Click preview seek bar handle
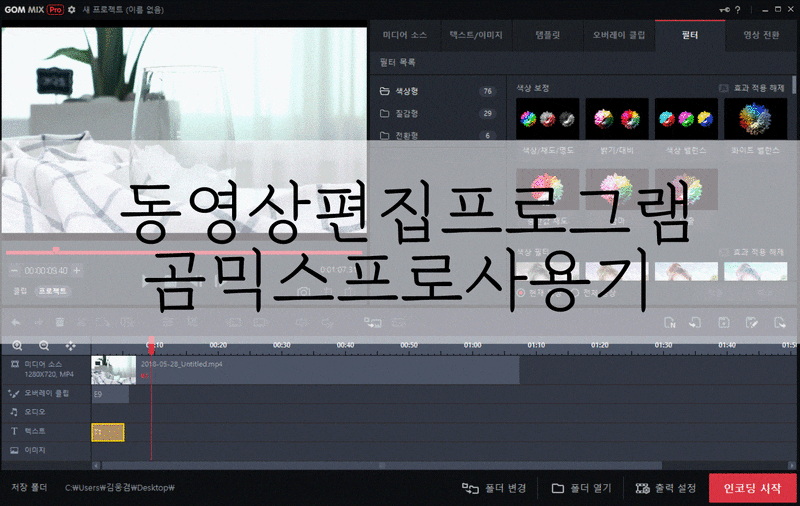 coord(56,250)
